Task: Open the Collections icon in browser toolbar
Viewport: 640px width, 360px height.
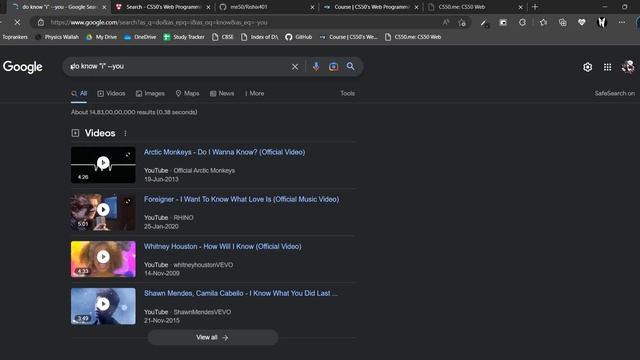Action: (562, 22)
